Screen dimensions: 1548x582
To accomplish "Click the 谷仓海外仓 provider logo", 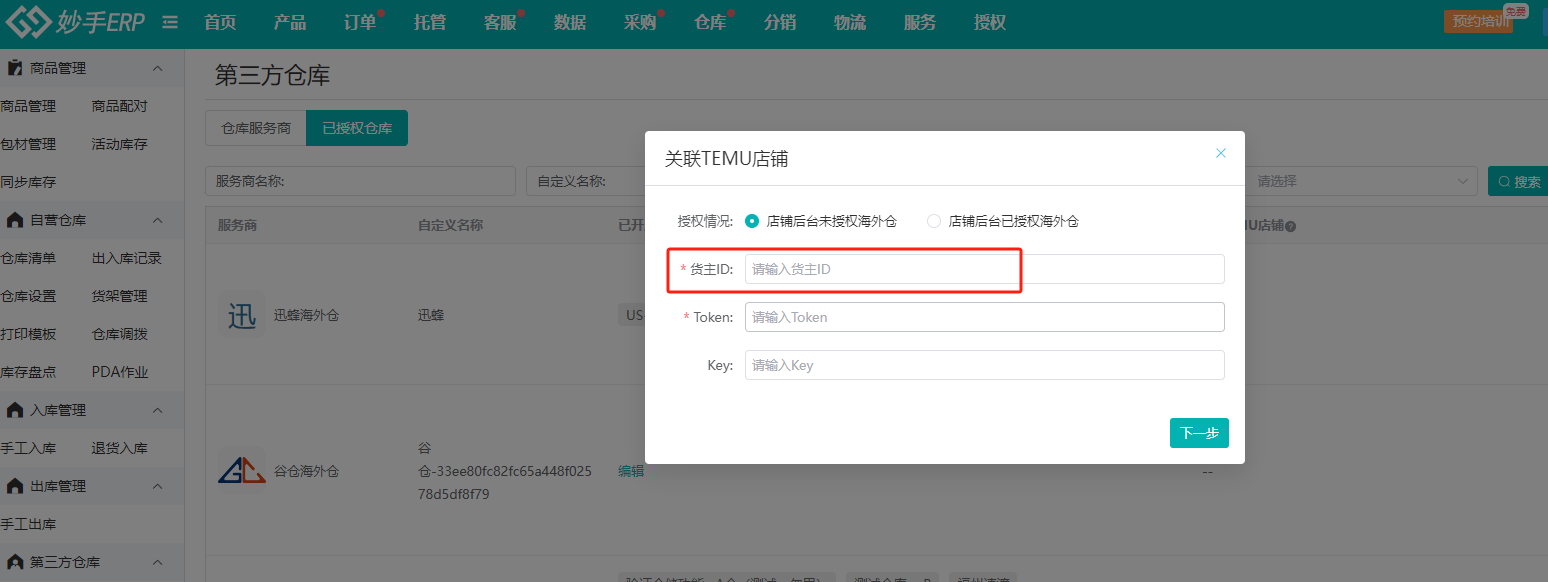I will pos(242,470).
